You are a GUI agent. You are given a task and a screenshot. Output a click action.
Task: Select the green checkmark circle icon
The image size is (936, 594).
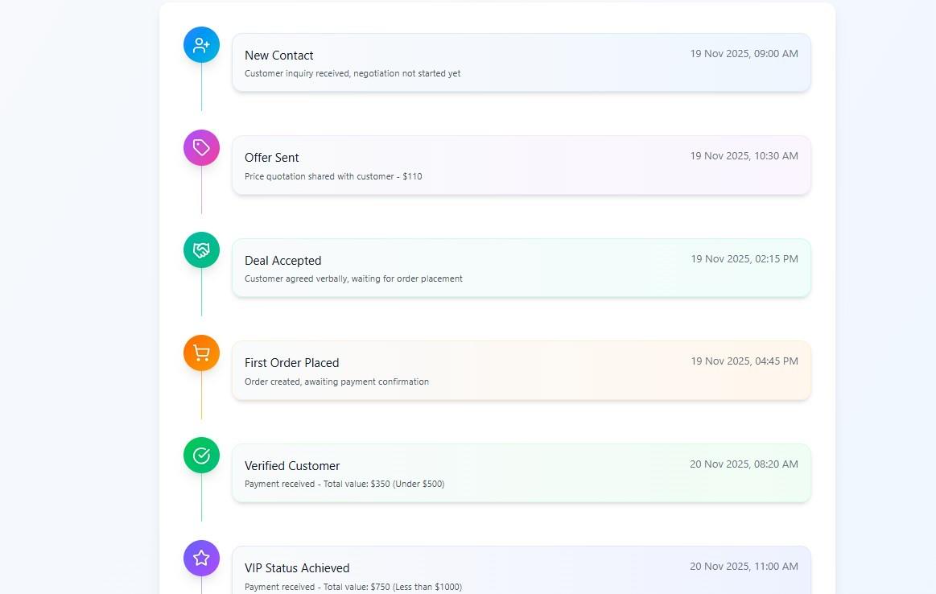pyautogui.click(x=201, y=456)
